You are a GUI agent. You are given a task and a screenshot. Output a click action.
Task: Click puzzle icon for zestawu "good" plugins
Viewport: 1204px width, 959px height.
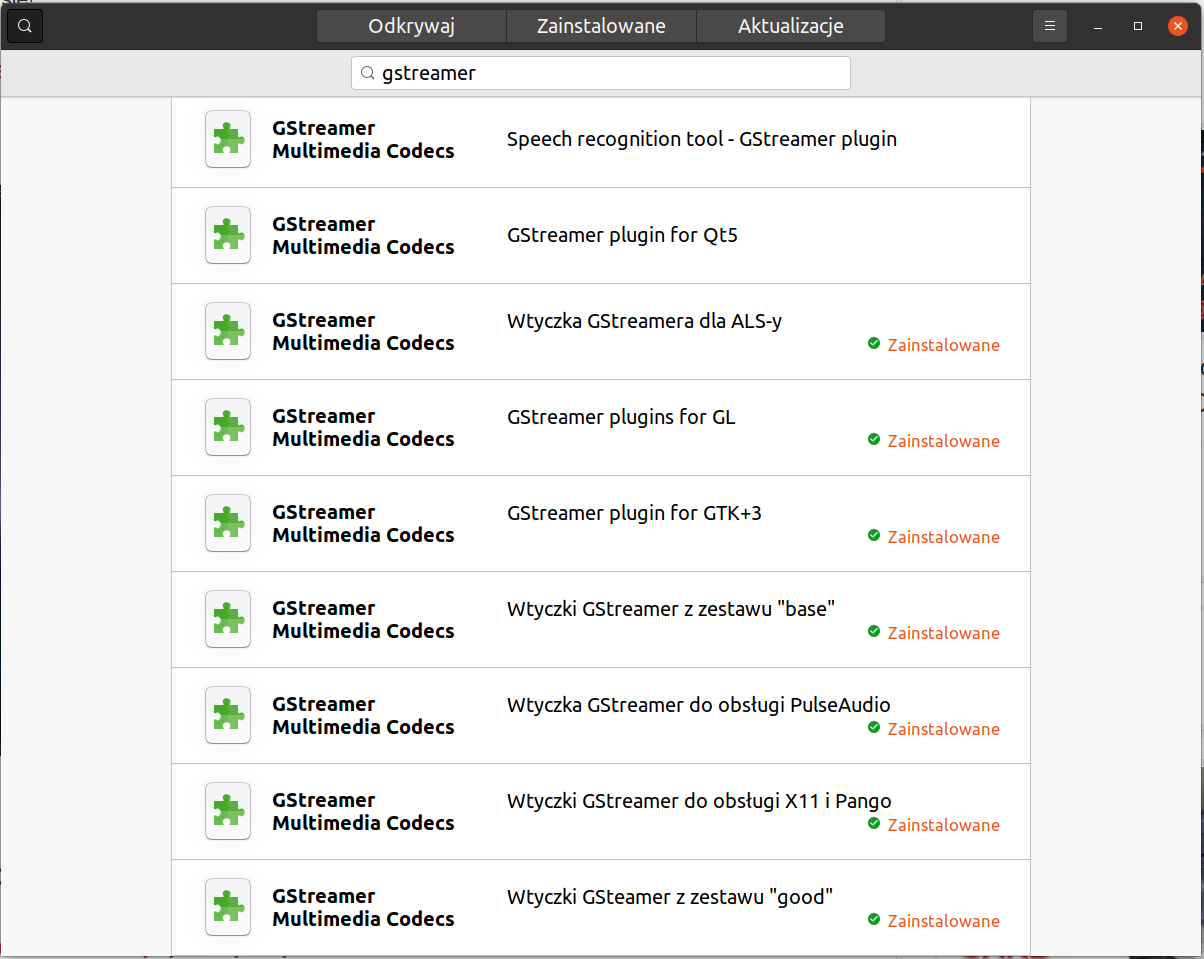pyautogui.click(x=228, y=907)
